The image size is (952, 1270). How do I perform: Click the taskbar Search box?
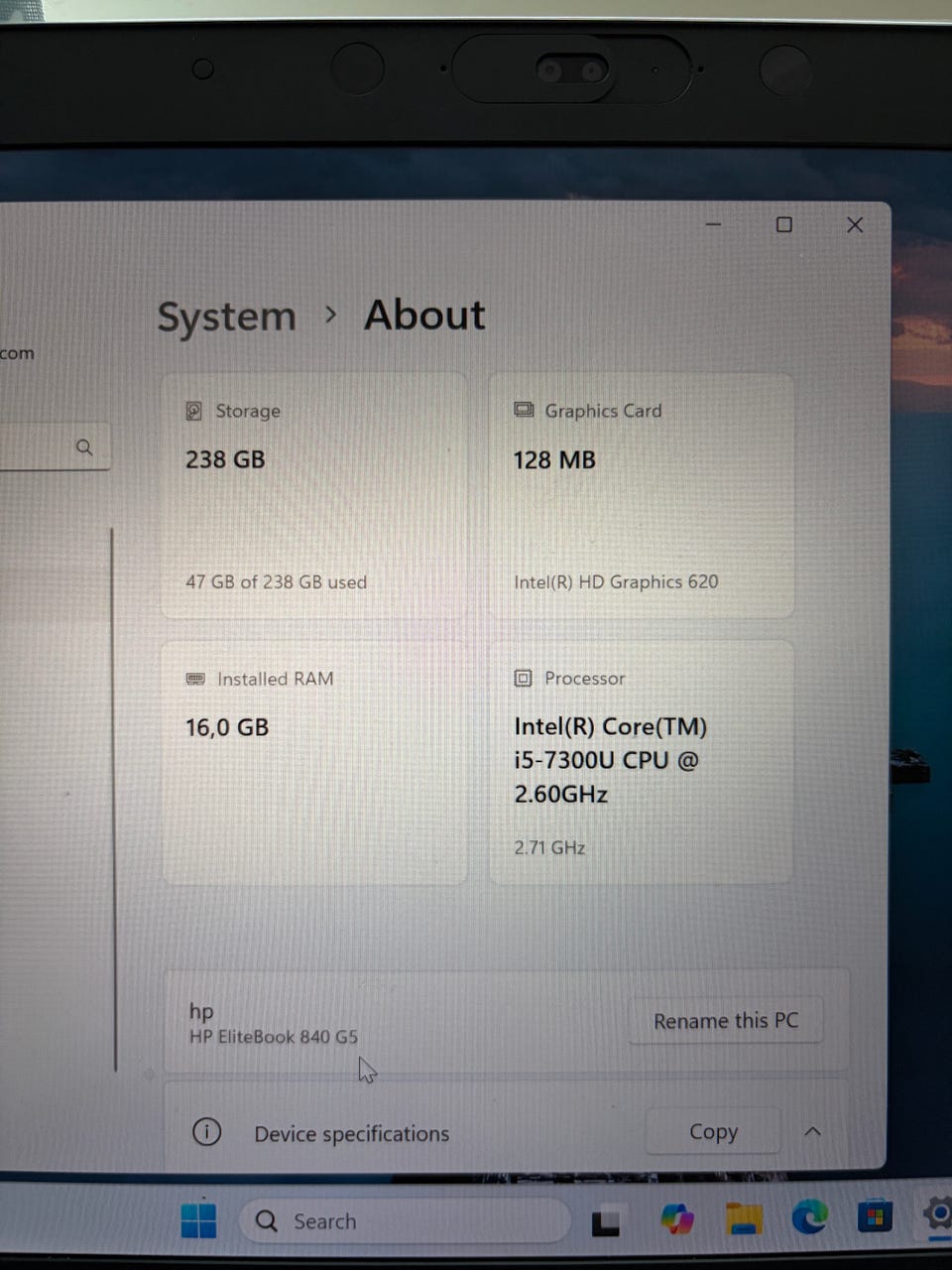[405, 1221]
